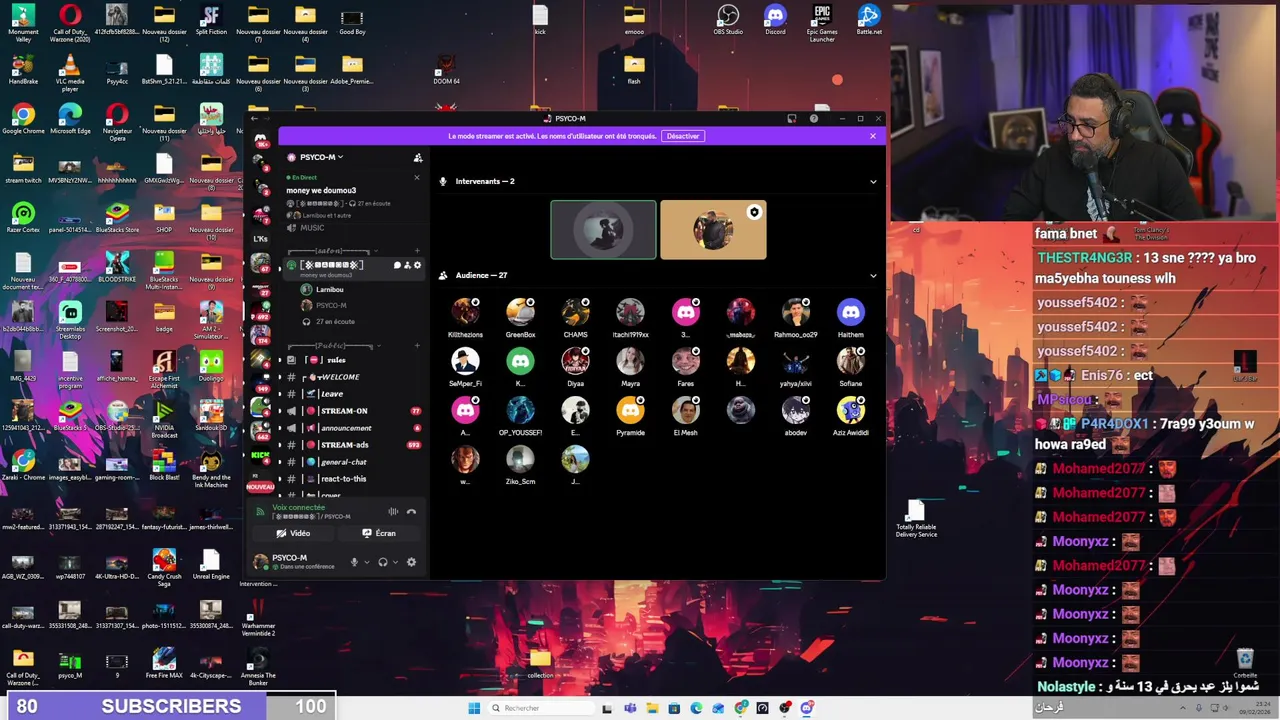The height and width of the screenshot is (720, 1280).
Task: Disable streamer mode with Désactiver button
Action: 683,136
